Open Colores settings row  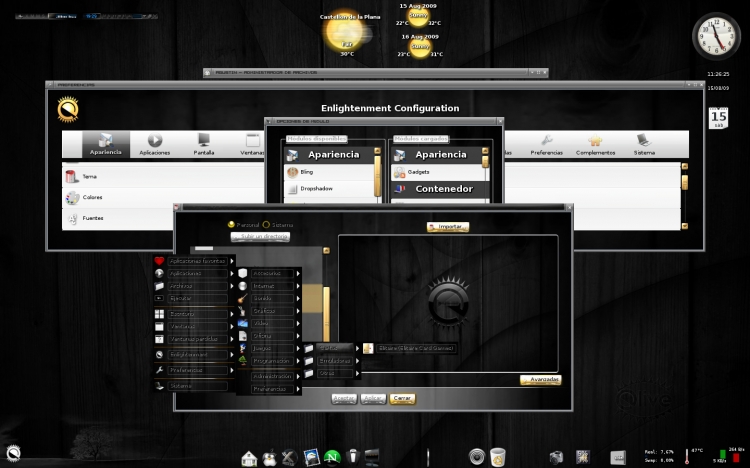[163, 197]
